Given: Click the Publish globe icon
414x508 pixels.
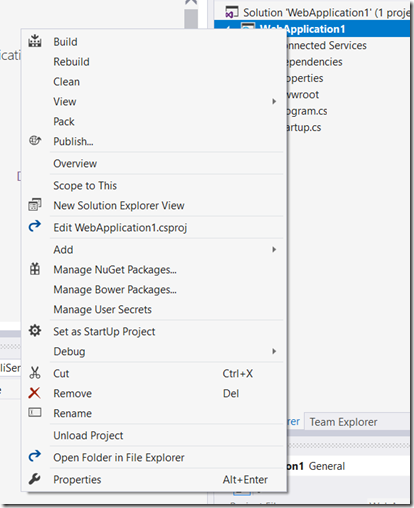Looking at the screenshot, I should [35, 141].
